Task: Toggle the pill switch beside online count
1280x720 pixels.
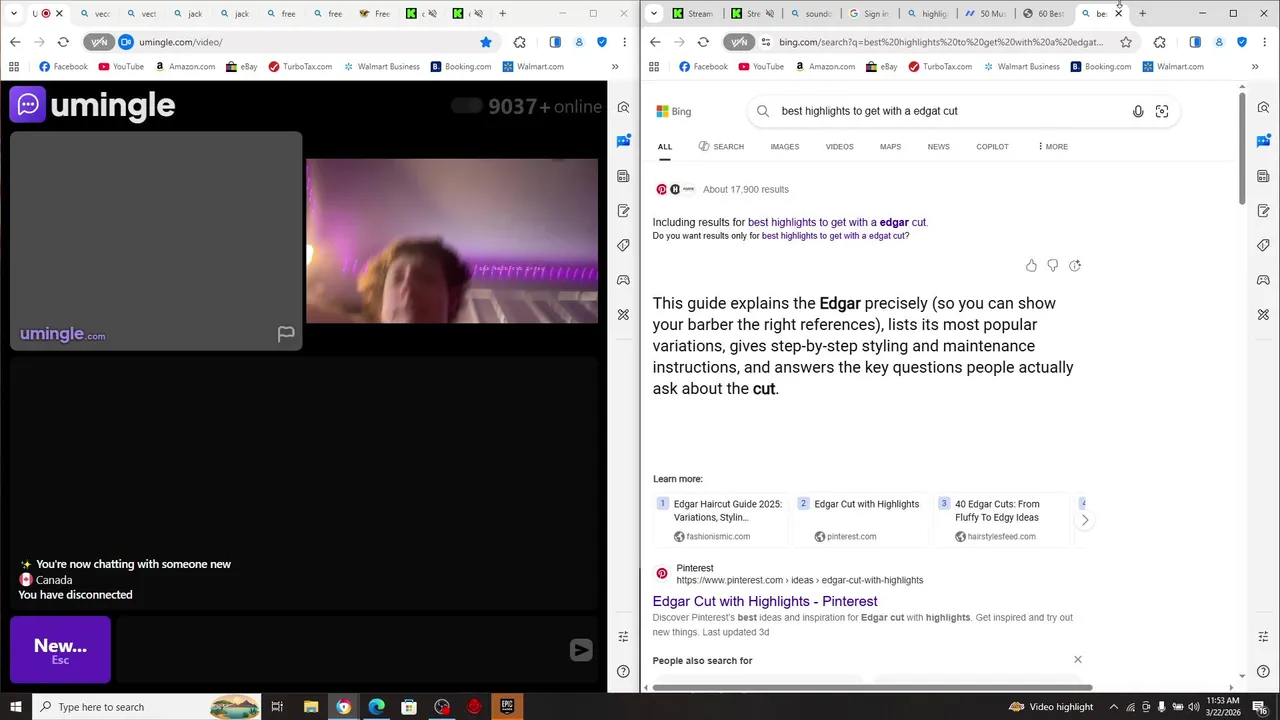Action: tap(466, 106)
